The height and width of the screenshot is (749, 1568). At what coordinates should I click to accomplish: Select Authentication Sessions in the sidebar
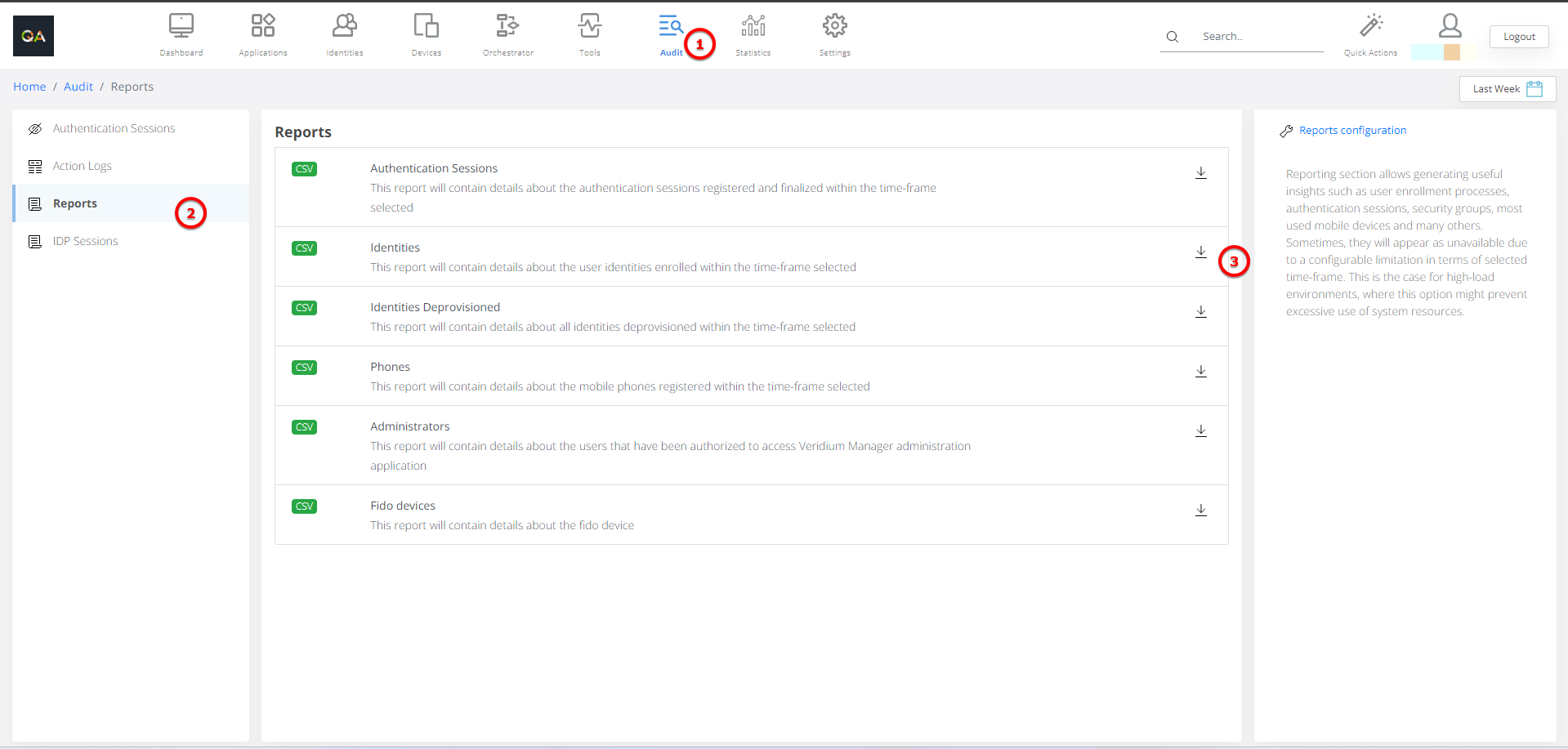click(114, 129)
